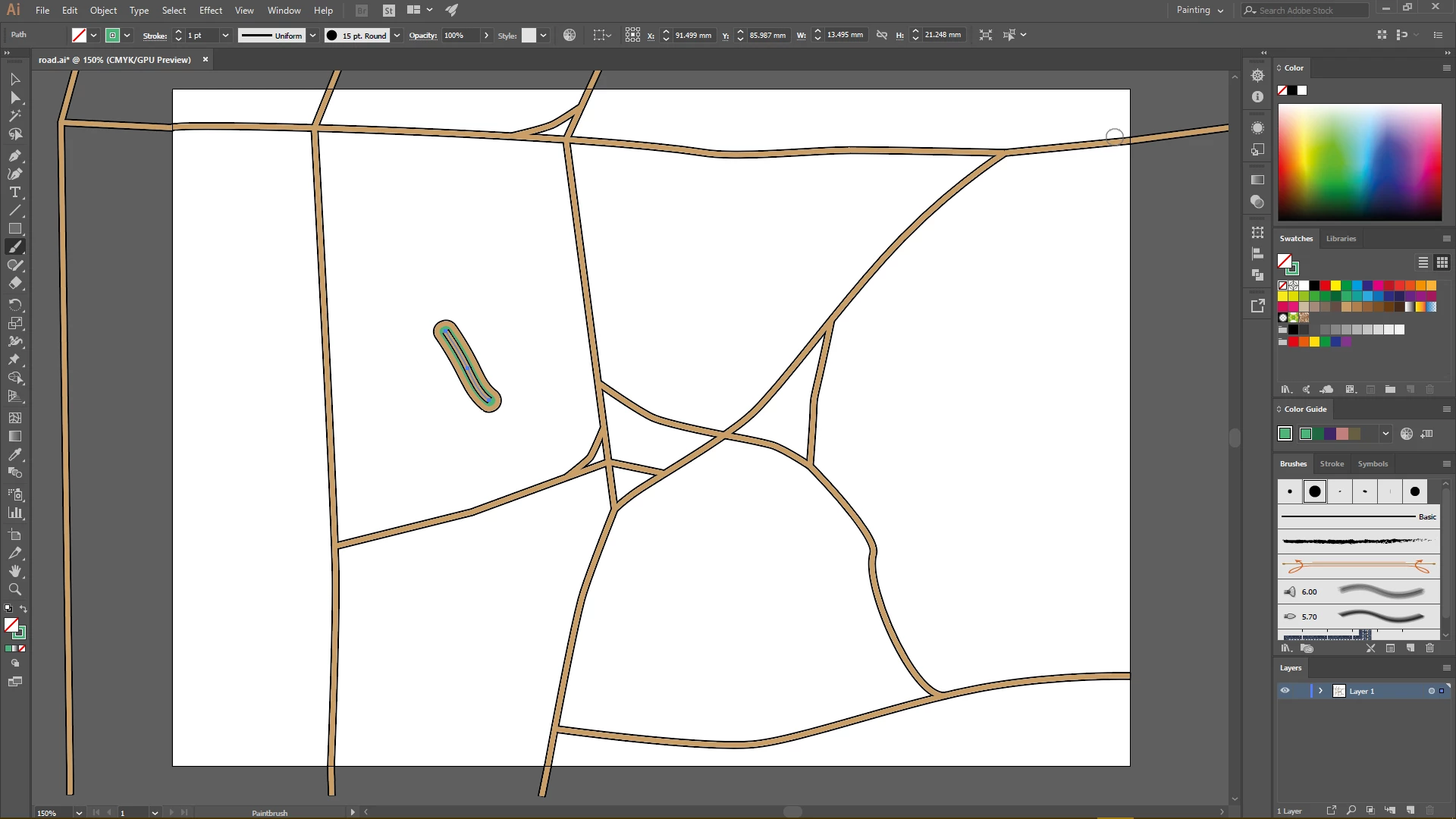The image size is (1456, 819).
Task: Select the Magic Wand tool
Action: (14, 116)
